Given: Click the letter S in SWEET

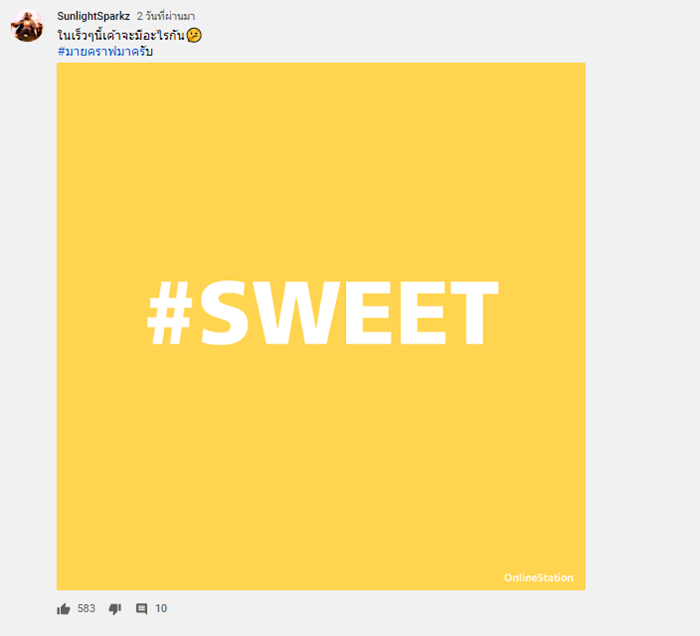Looking at the screenshot, I should 224,312.
